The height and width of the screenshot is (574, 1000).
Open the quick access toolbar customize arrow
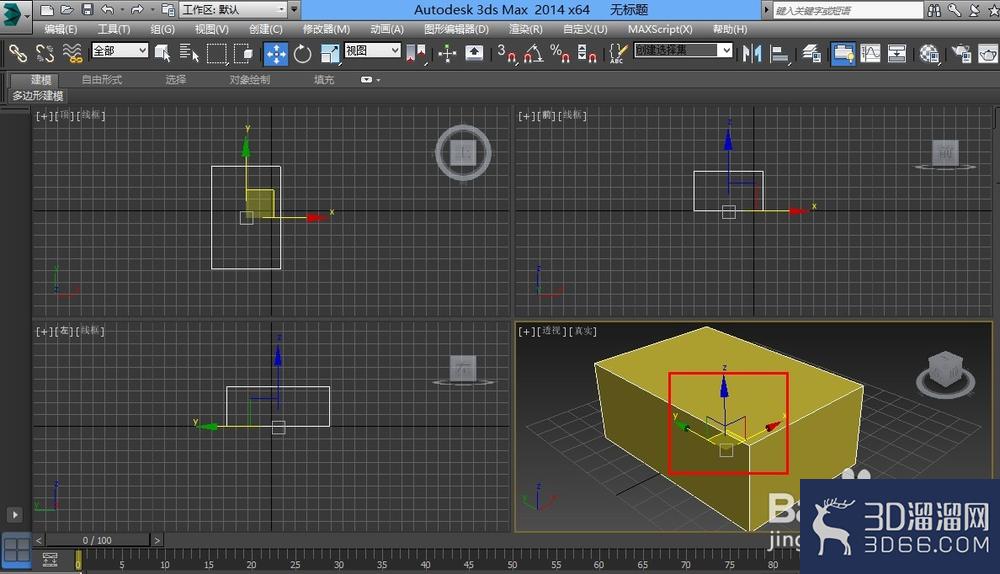294,10
